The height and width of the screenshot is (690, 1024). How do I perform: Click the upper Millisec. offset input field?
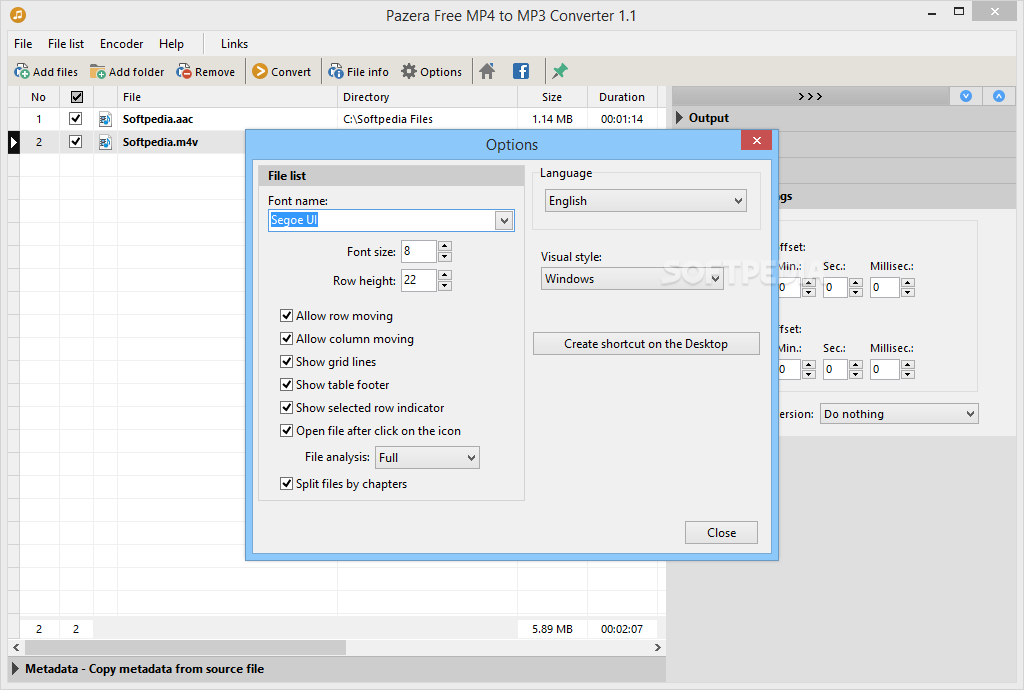point(886,287)
